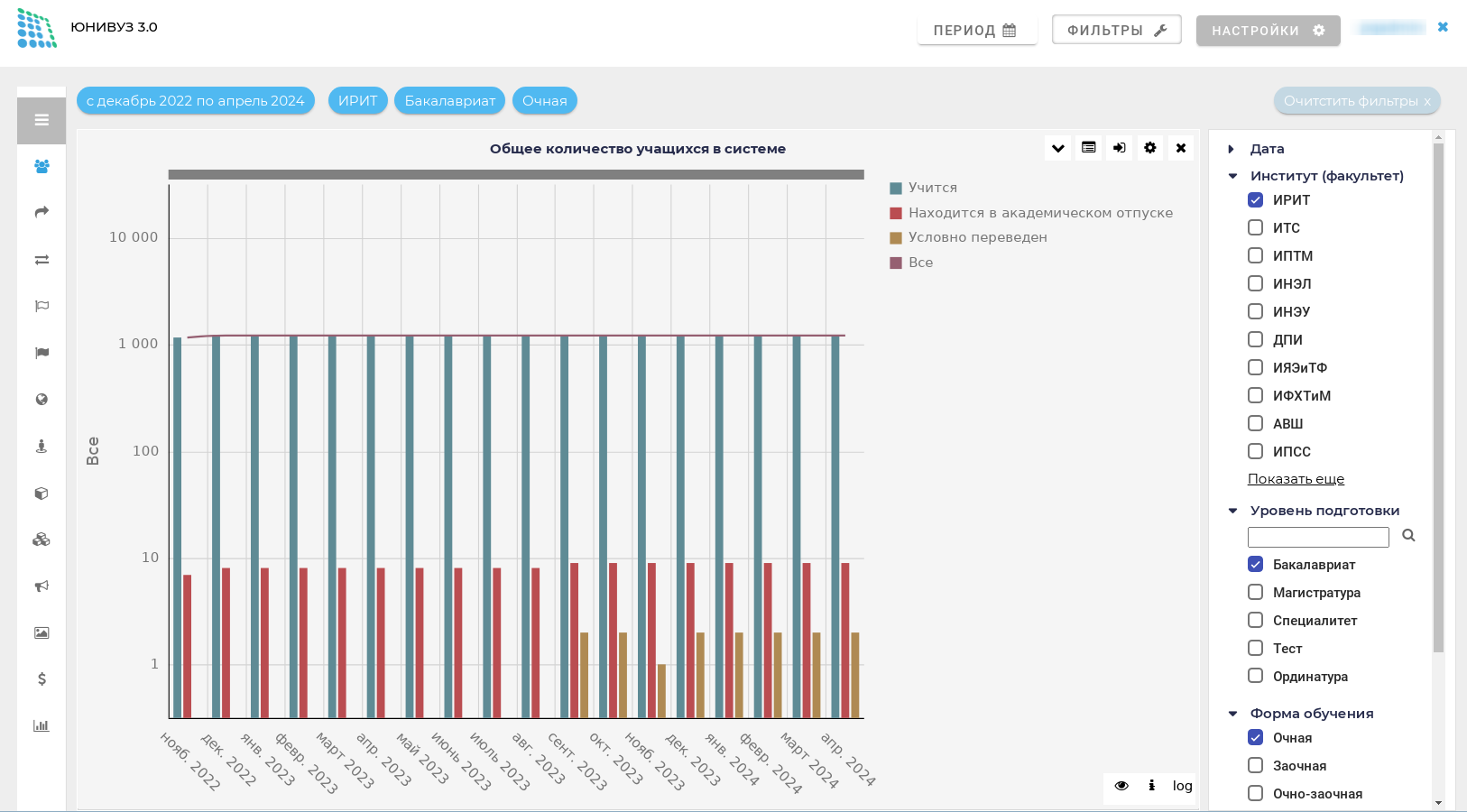This screenshot has width=1467, height=812.
Task: Open the globe sidebar icon
Action: point(42,400)
